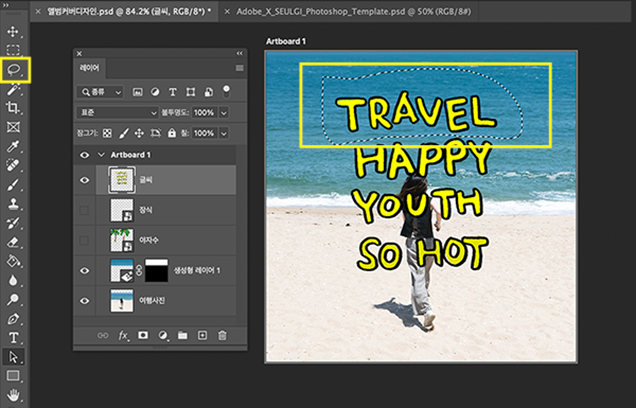The width and height of the screenshot is (636, 408).
Task: Lock transparent pixels of the layer
Action: click(107, 133)
